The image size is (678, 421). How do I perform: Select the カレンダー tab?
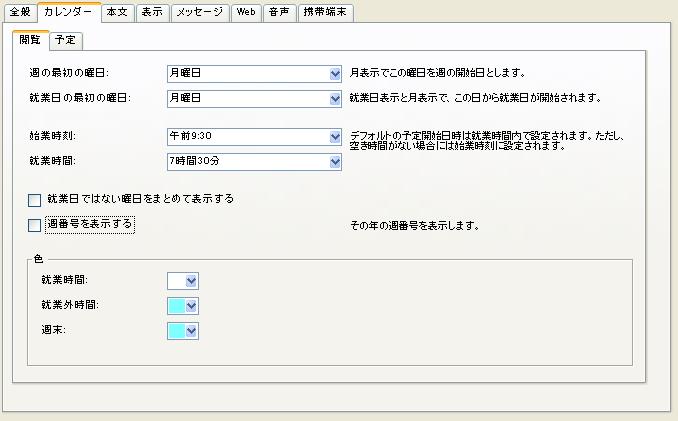coord(68,13)
